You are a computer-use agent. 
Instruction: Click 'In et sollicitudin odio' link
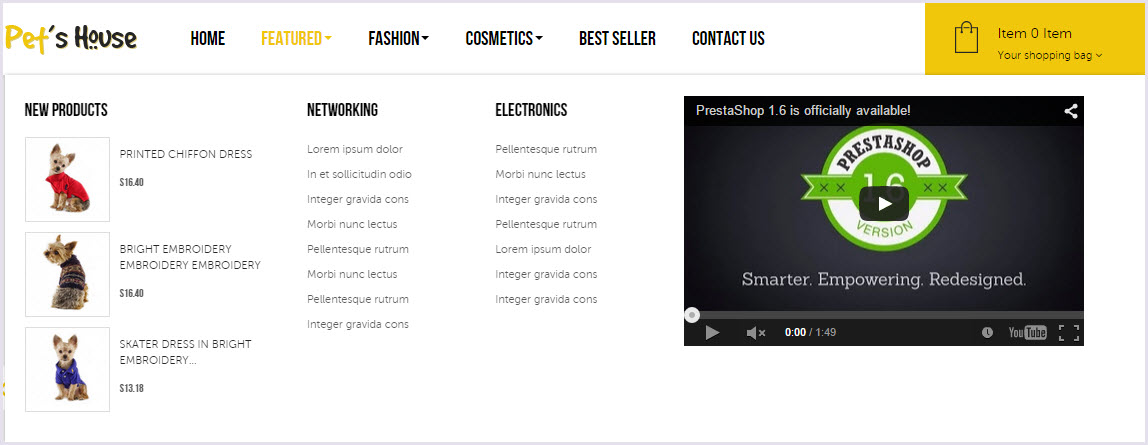[359, 174]
